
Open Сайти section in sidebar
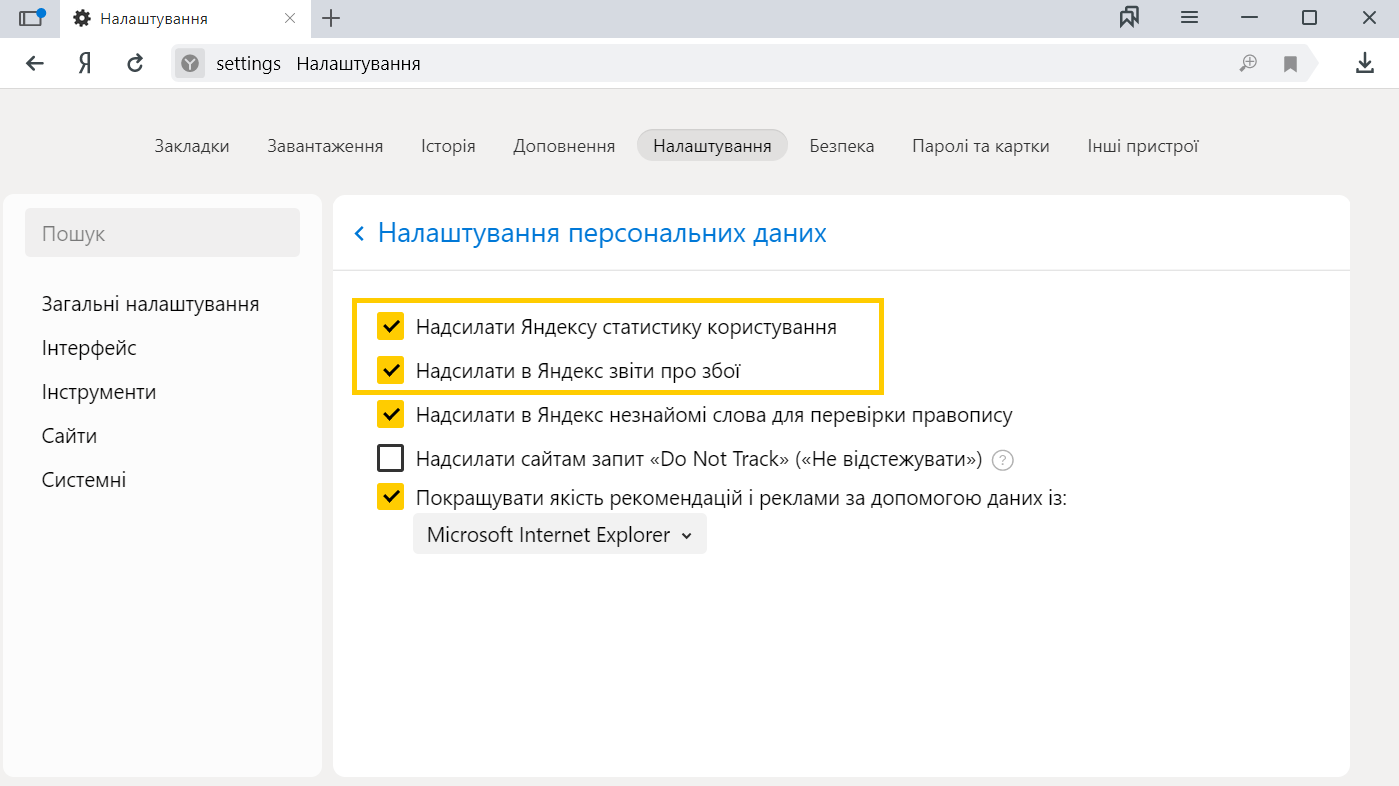[69, 436]
